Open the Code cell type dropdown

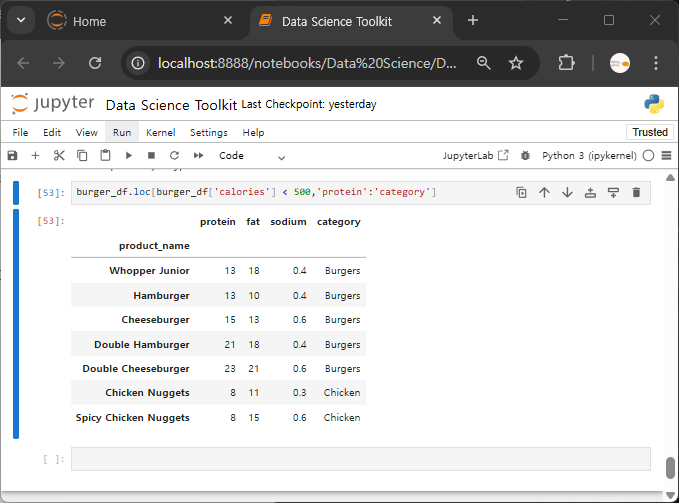point(252,156)
